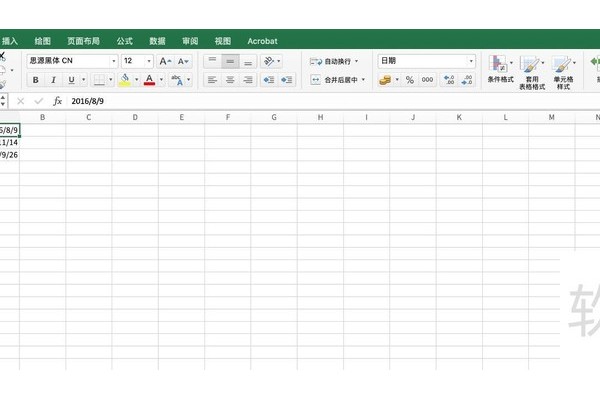Open the 绘图 ribbon tab
The height and width of the screenshot is (400, 600).
(42, 41)
